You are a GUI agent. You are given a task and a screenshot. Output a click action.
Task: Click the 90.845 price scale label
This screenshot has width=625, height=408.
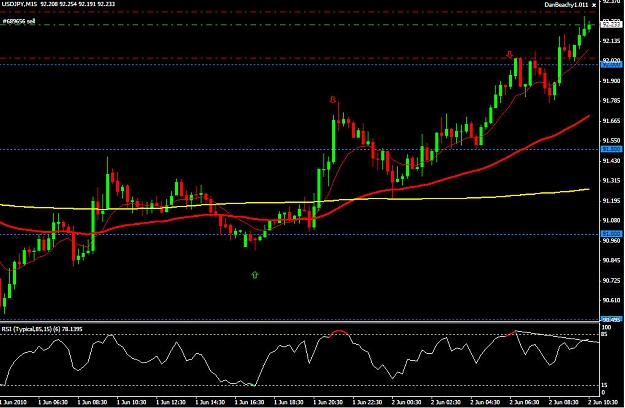click(612, 260)
